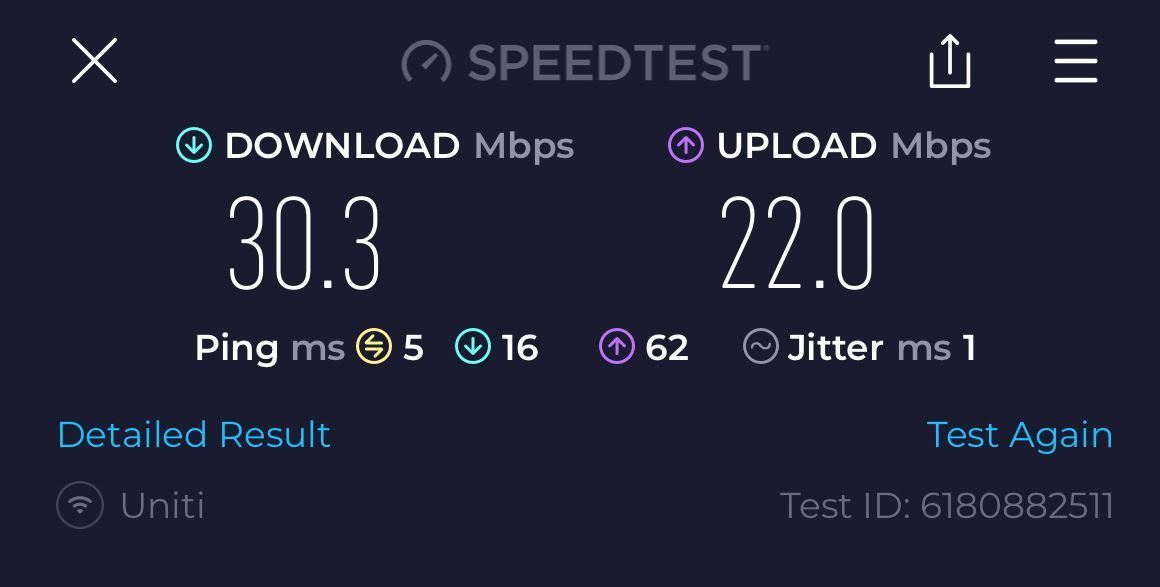
Task: Tap the Test ID 6180882511 text
Action: (x=947, y=506)
